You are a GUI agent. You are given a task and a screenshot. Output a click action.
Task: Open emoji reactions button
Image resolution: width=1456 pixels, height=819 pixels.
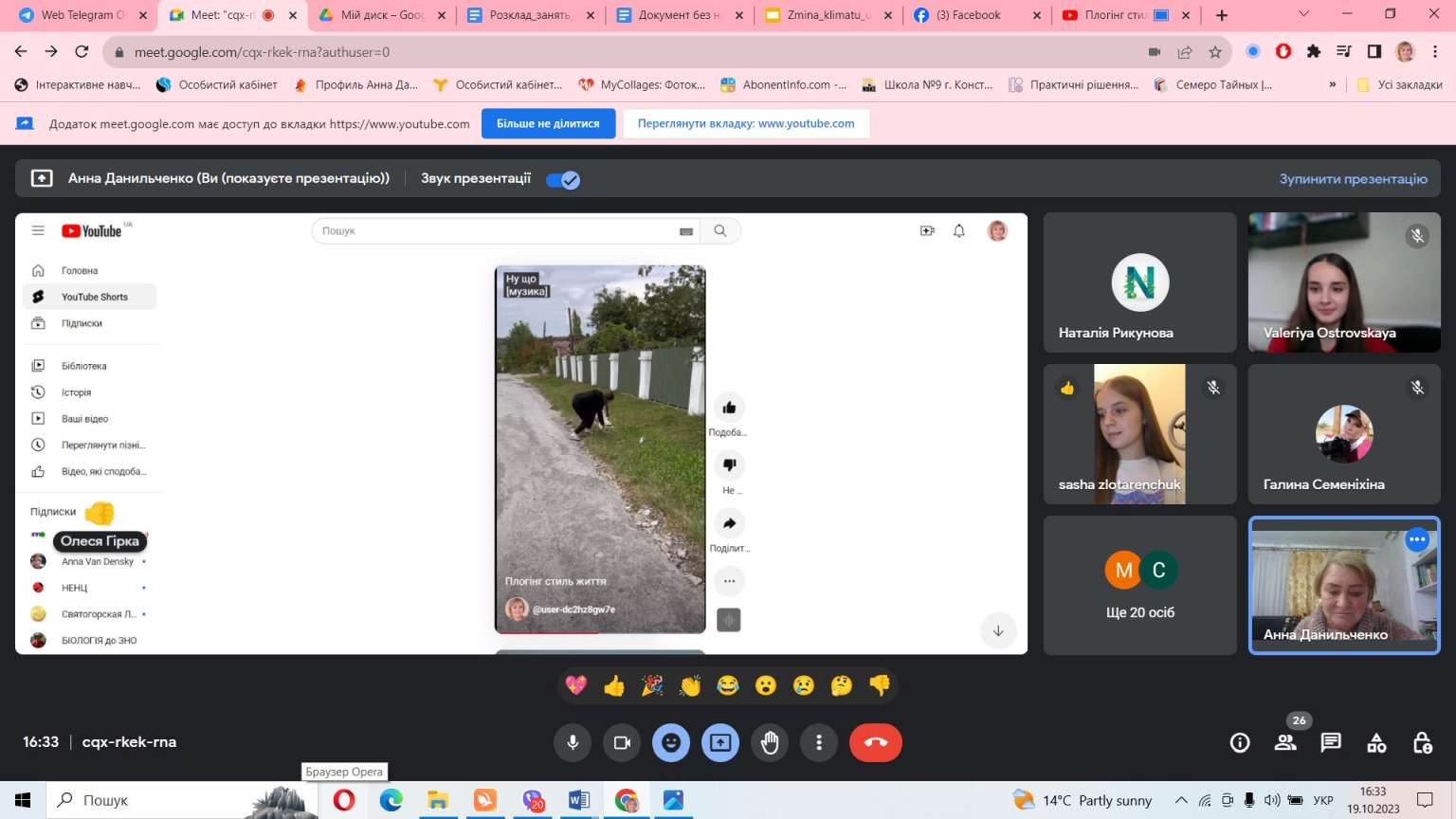click(x=671, y=743)
